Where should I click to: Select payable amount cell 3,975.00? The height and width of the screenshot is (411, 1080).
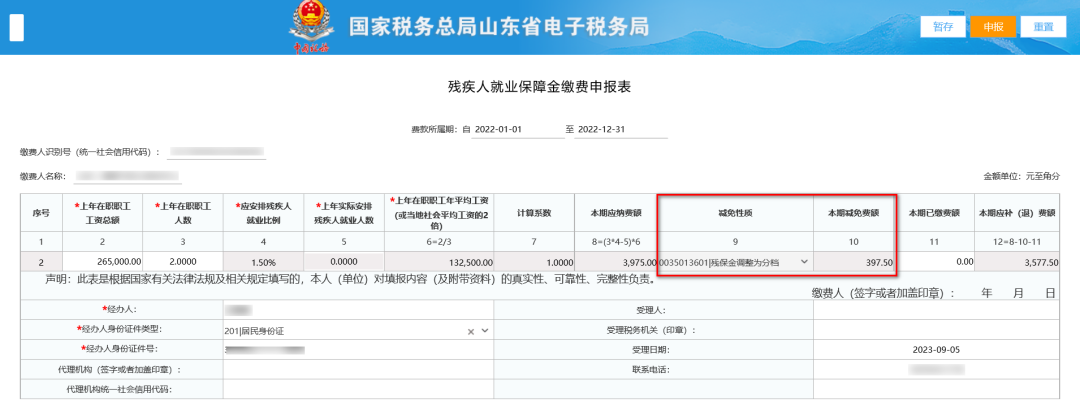pyautogui.click(x=616, y=262)
